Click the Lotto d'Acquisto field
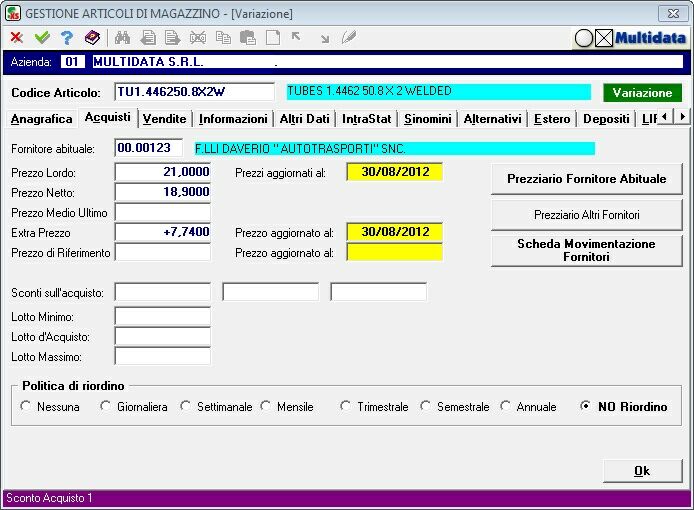 click(x=162, y=336)
